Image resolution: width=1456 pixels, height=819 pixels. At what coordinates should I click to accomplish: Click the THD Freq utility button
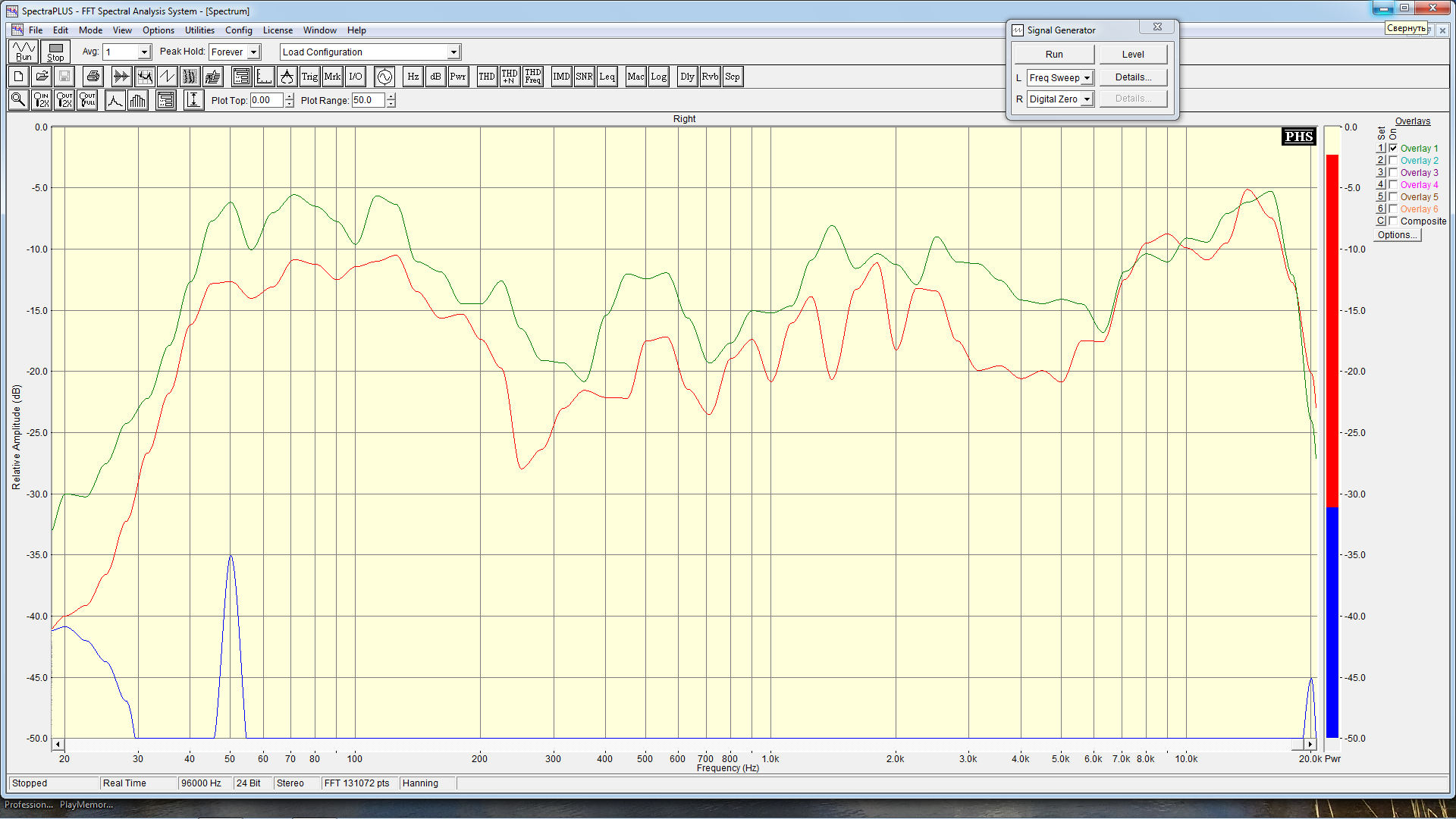(x=533, y=77)
